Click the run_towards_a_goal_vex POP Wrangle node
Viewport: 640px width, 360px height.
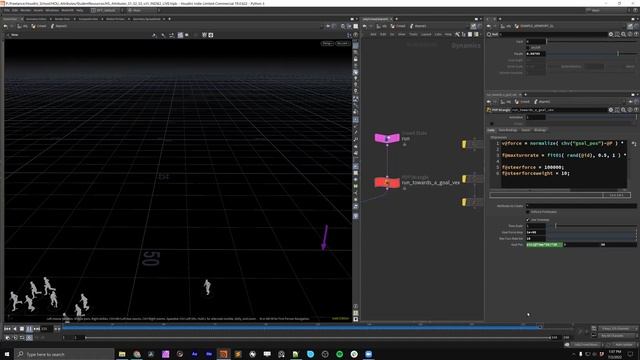[x=387, y=182]
